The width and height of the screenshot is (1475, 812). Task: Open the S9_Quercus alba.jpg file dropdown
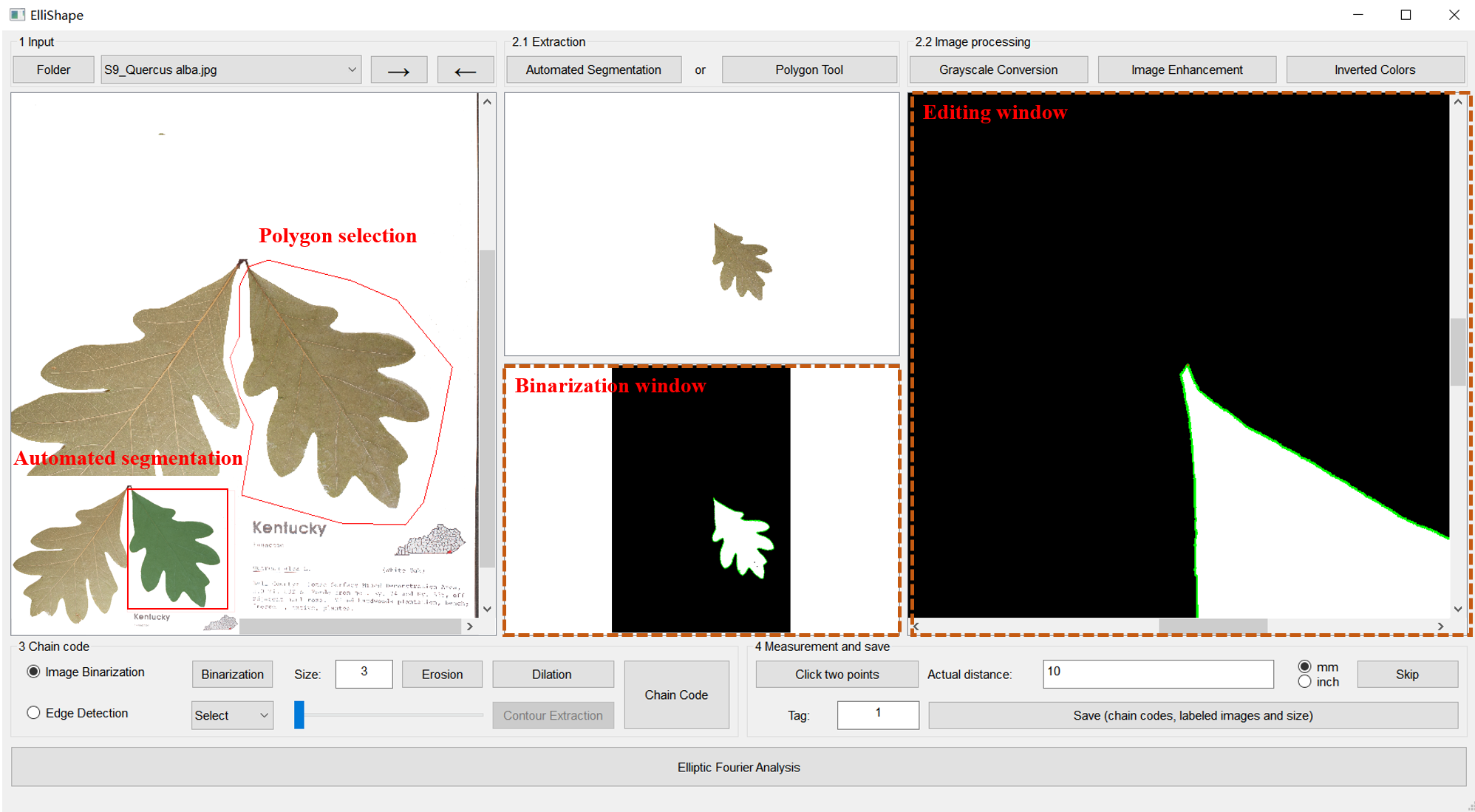231,70
